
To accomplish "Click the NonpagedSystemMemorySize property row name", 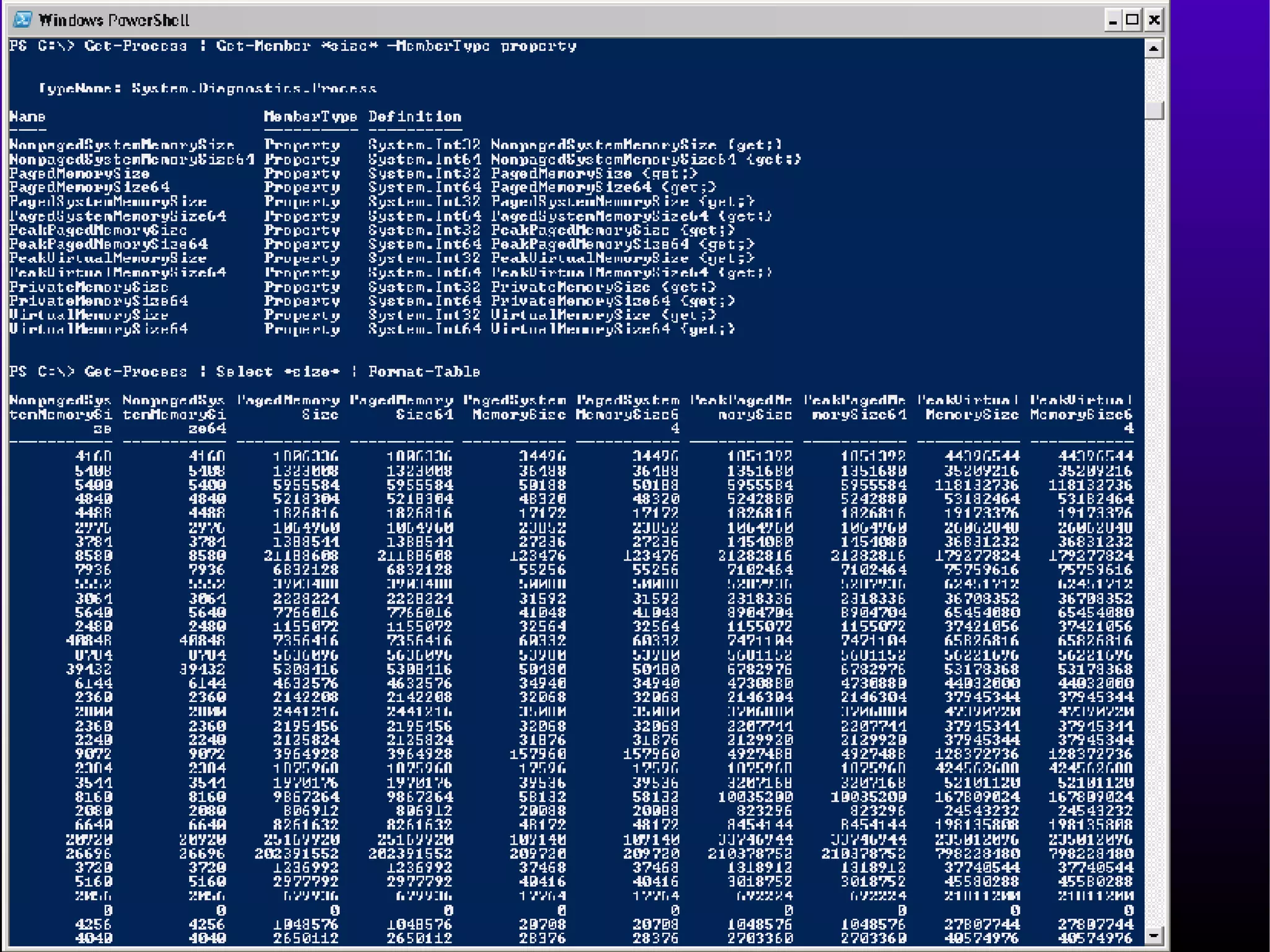I will tap(122, 145).
